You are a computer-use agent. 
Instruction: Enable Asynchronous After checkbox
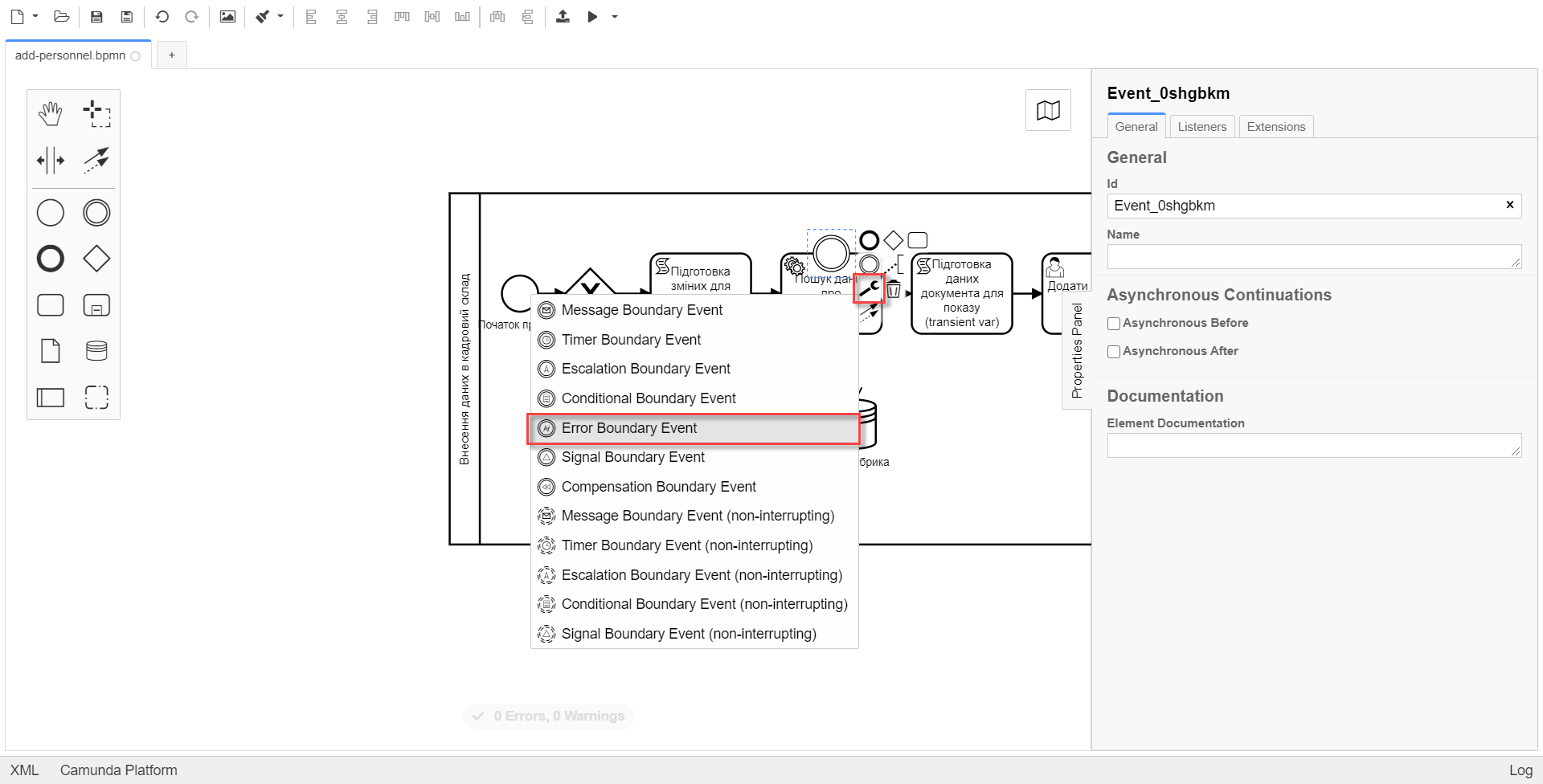click(x=1114, y=352)
